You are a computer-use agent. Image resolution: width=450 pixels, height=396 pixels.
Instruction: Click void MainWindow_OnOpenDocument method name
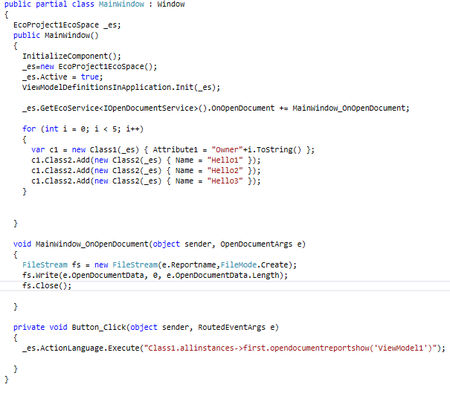pyautogui.click(x=92, y=244)
